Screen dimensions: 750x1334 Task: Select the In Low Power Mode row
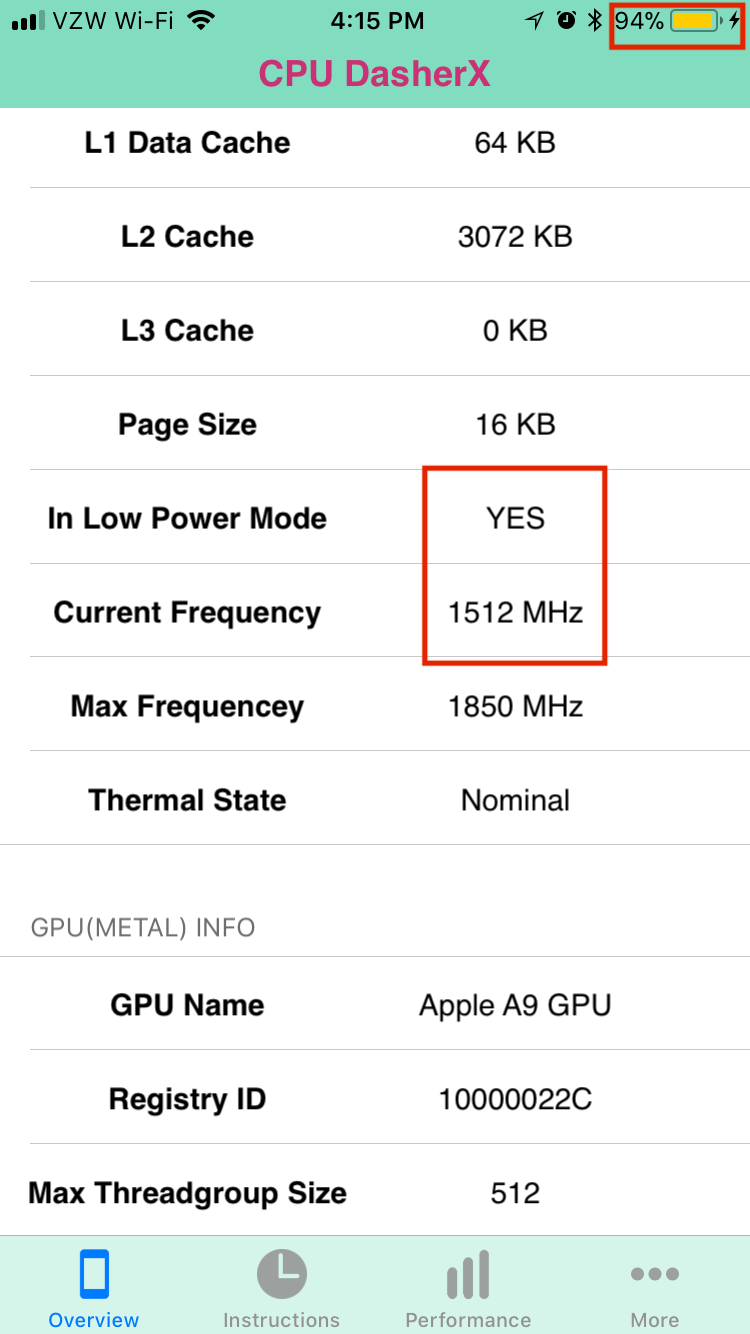[x=375, y=517]
